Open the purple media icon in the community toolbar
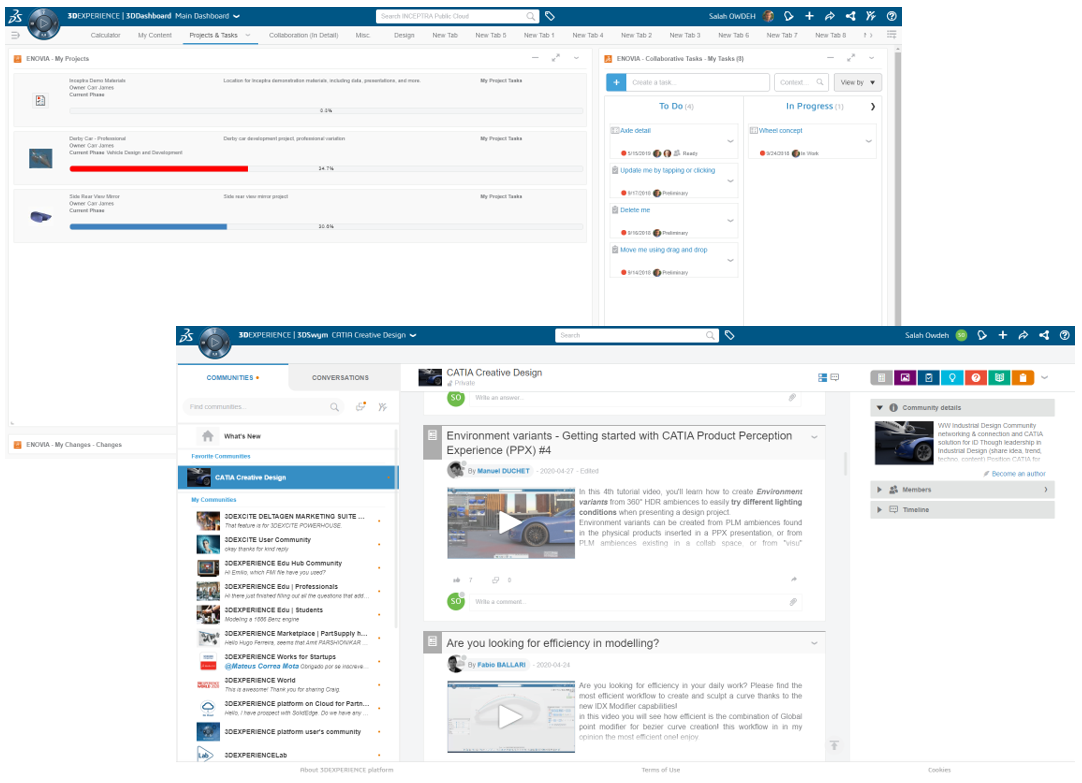1082x783 pixels. click(x=905, y=377)
